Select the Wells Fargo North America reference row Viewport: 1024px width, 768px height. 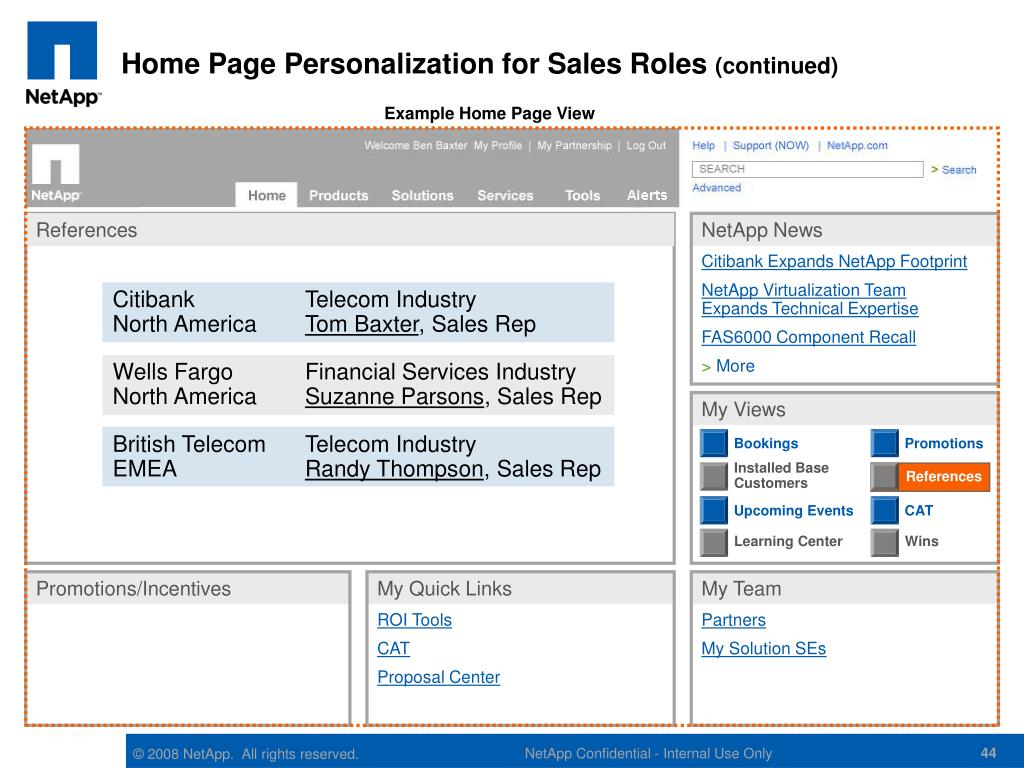click(358, 385)
